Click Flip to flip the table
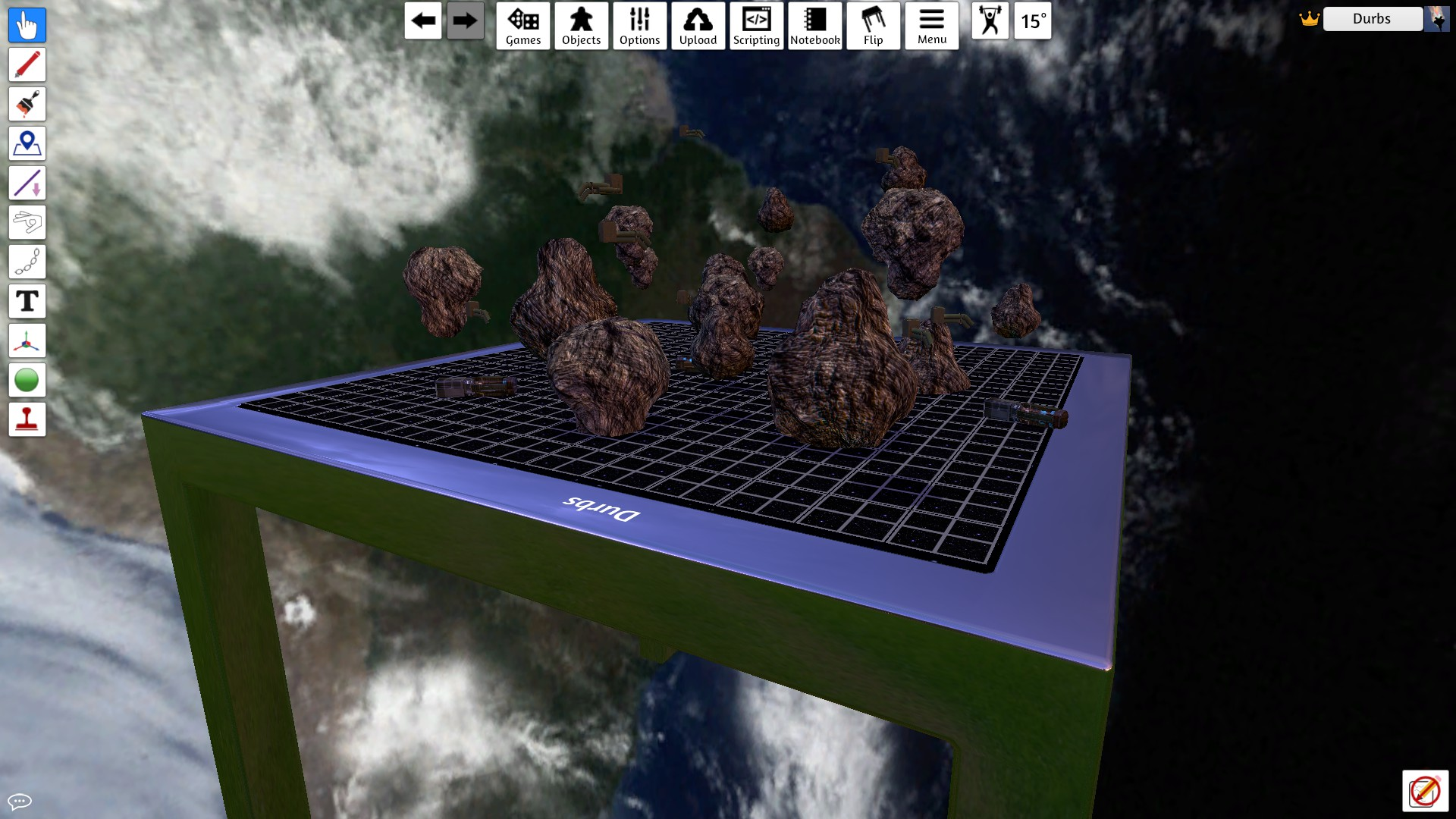This screenshot has width=1456, height=819. (x=874, y=26)
